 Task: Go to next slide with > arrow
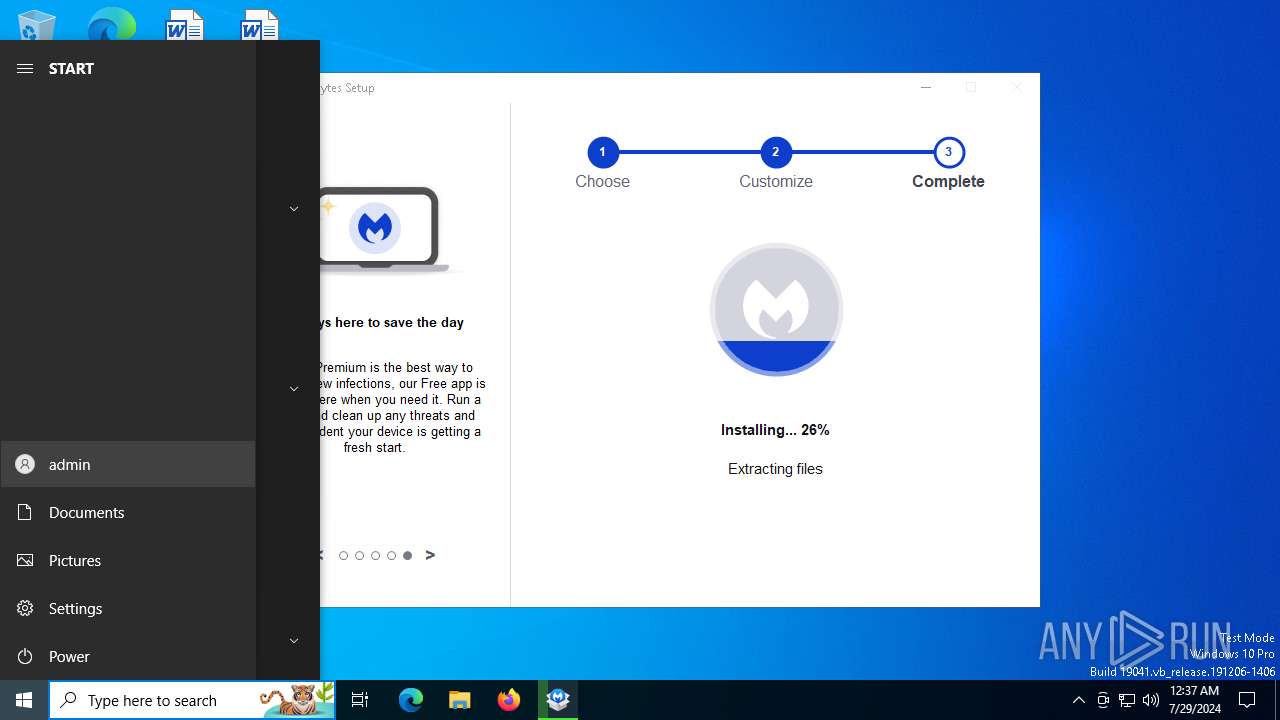pyautogui.click(x=430, y=555)
